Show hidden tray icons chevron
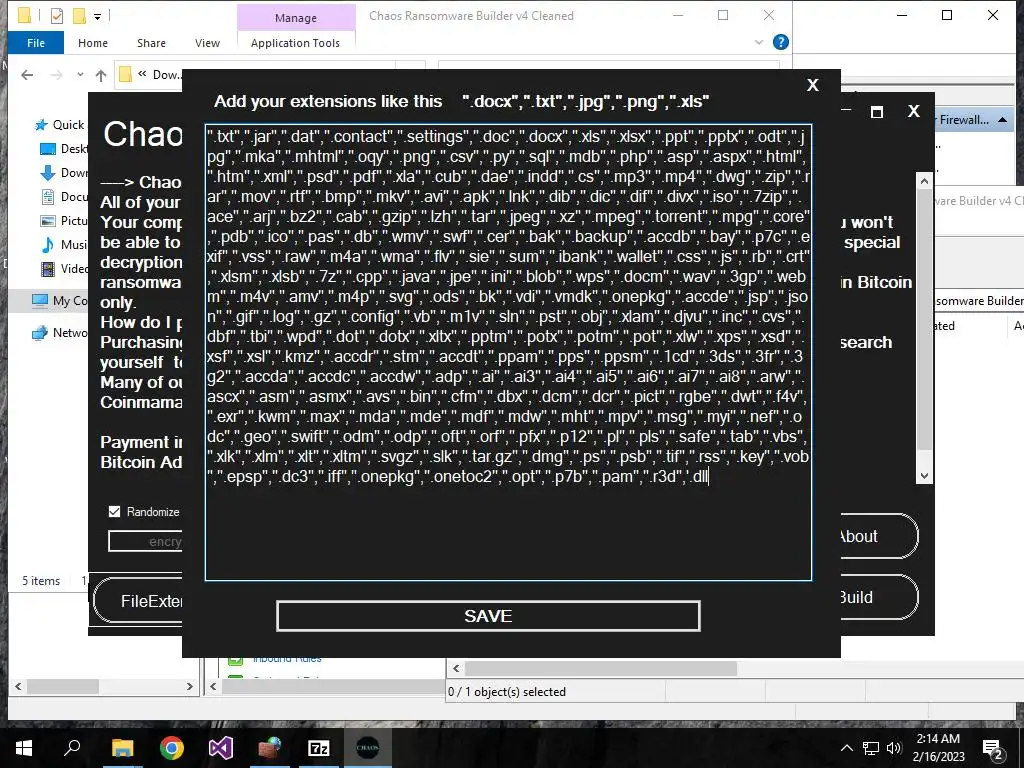 (x=846, y=748)
